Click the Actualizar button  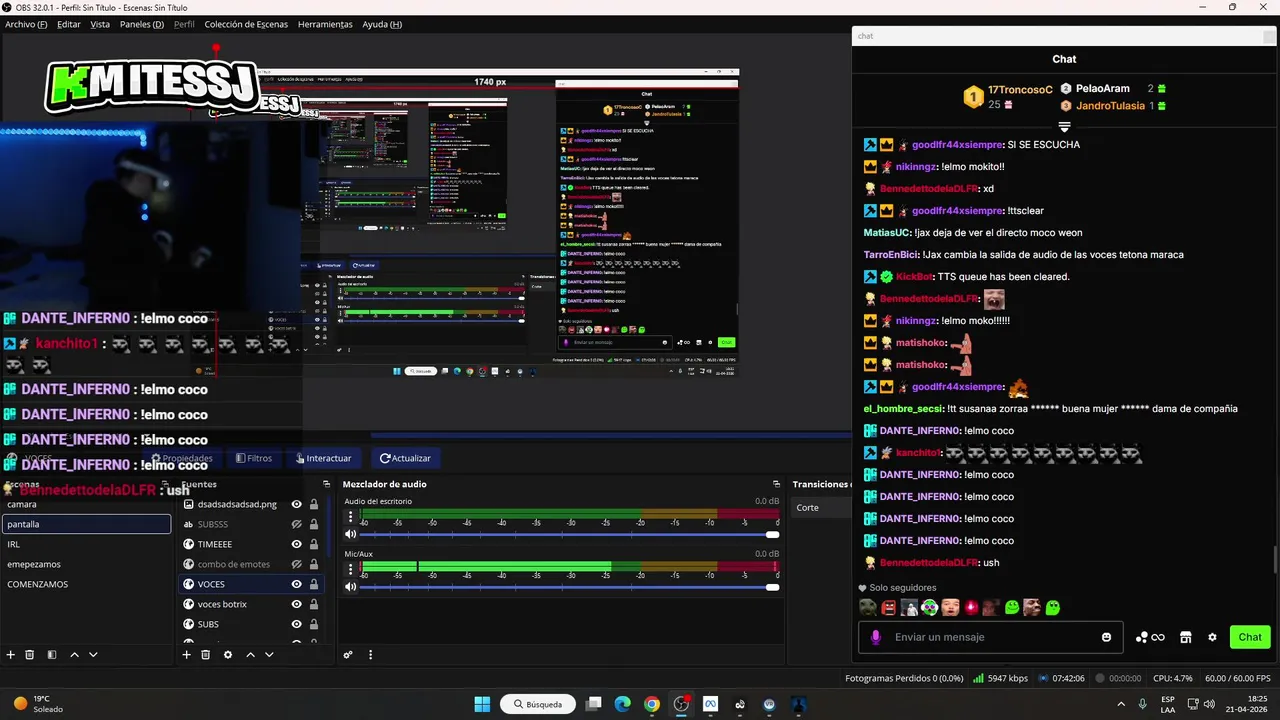[x=405, y=458]
